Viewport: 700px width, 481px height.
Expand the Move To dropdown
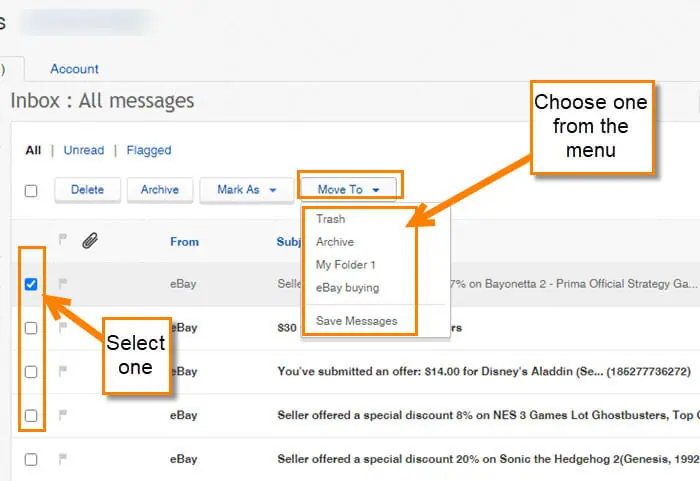pyautogui.click(x=348, y=190)
